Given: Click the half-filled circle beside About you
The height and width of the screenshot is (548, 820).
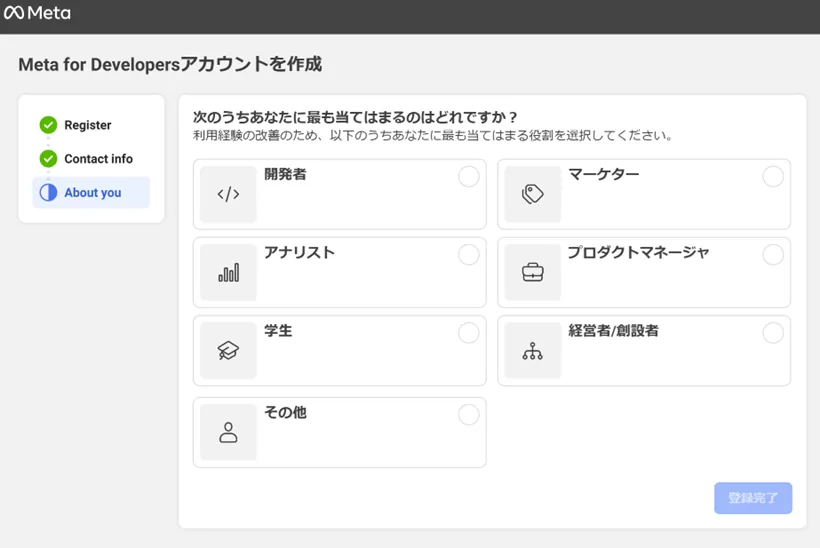Looking at the screenshot, I should tap(48, 192).
